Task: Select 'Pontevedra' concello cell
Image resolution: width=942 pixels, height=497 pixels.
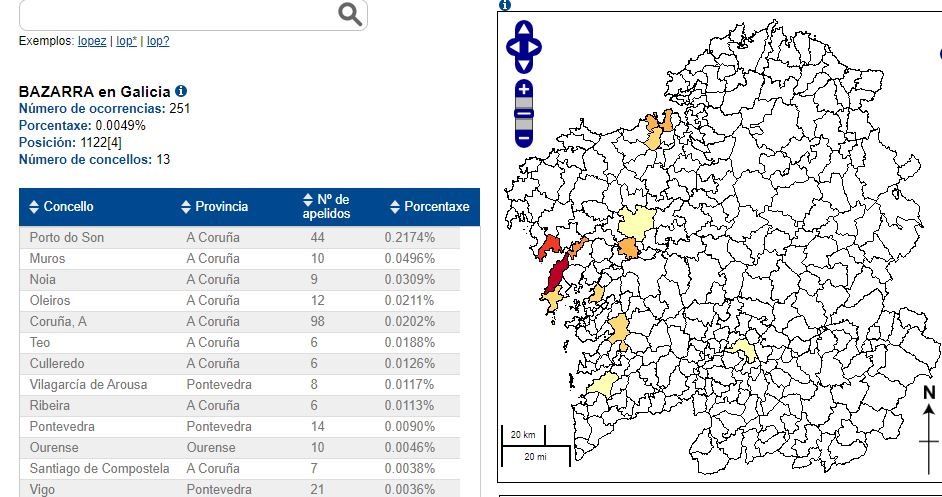Action: tap(62, 427)
